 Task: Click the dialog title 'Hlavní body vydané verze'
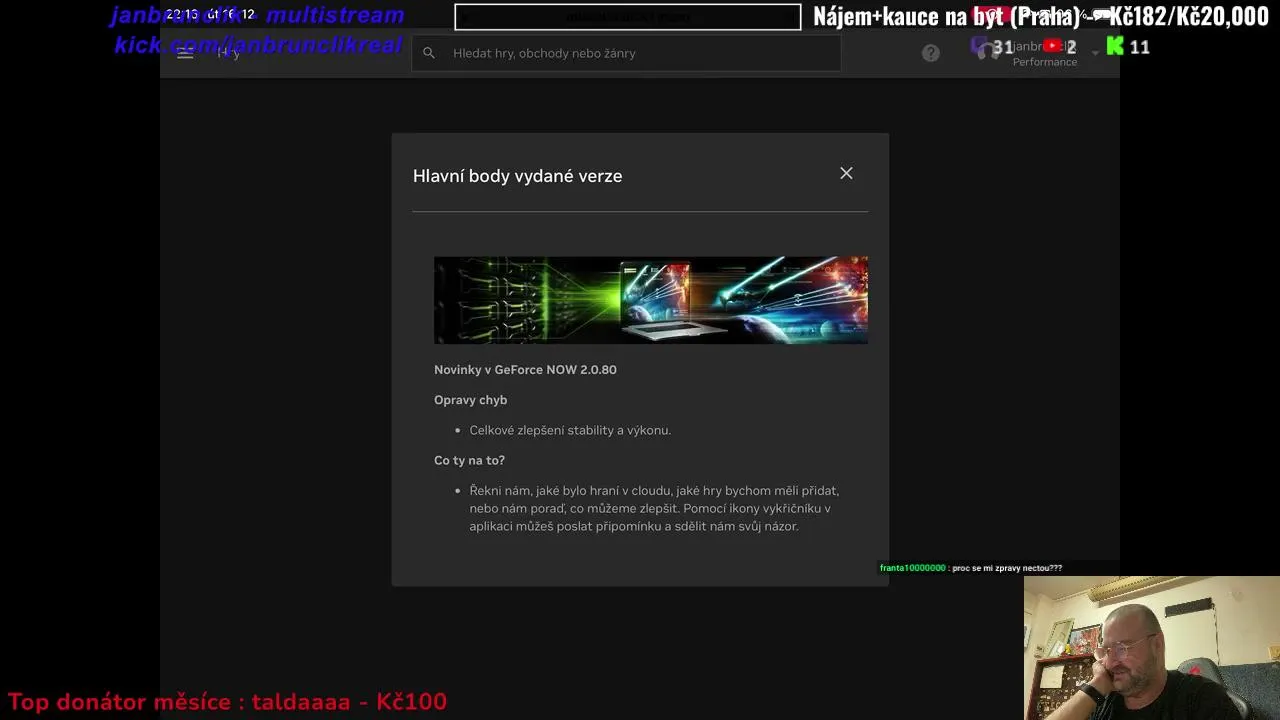tap(517, 176)
